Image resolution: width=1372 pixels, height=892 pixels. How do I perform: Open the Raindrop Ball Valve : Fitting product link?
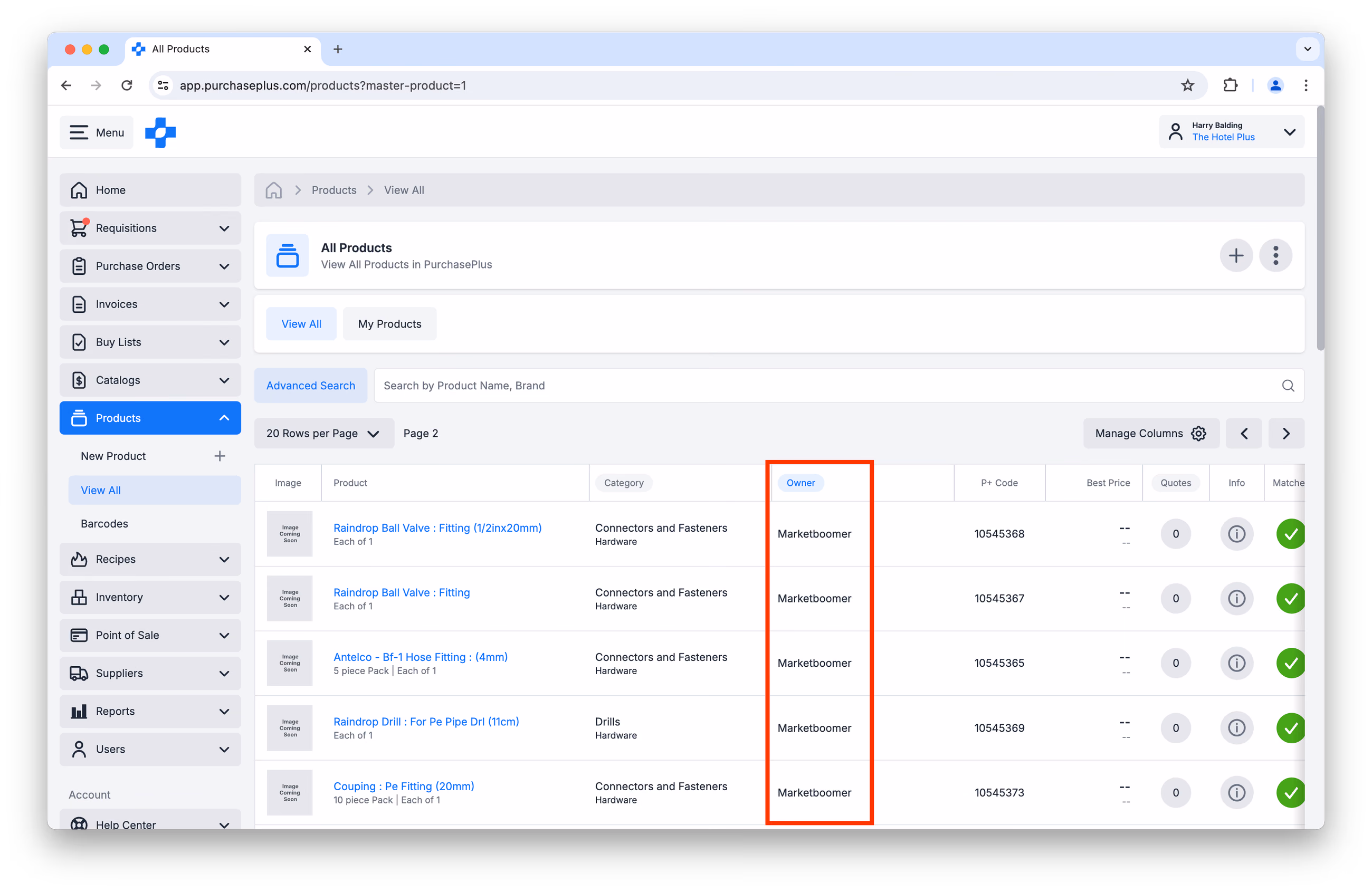point(402,592)
